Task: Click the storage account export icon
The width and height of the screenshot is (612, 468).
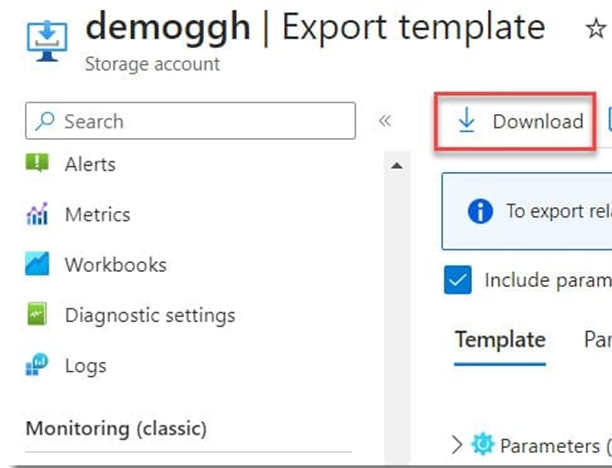Action: pos(47,41)
